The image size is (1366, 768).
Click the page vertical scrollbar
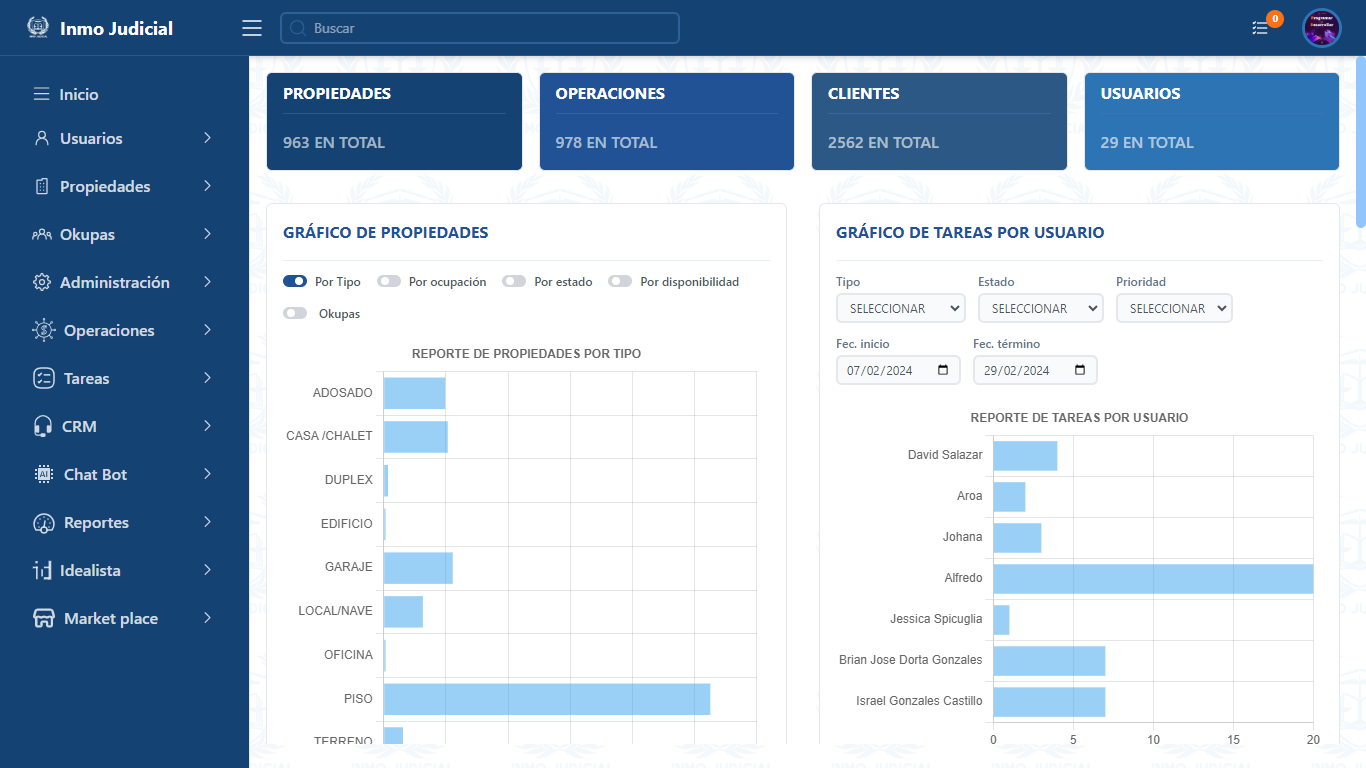1360,143
